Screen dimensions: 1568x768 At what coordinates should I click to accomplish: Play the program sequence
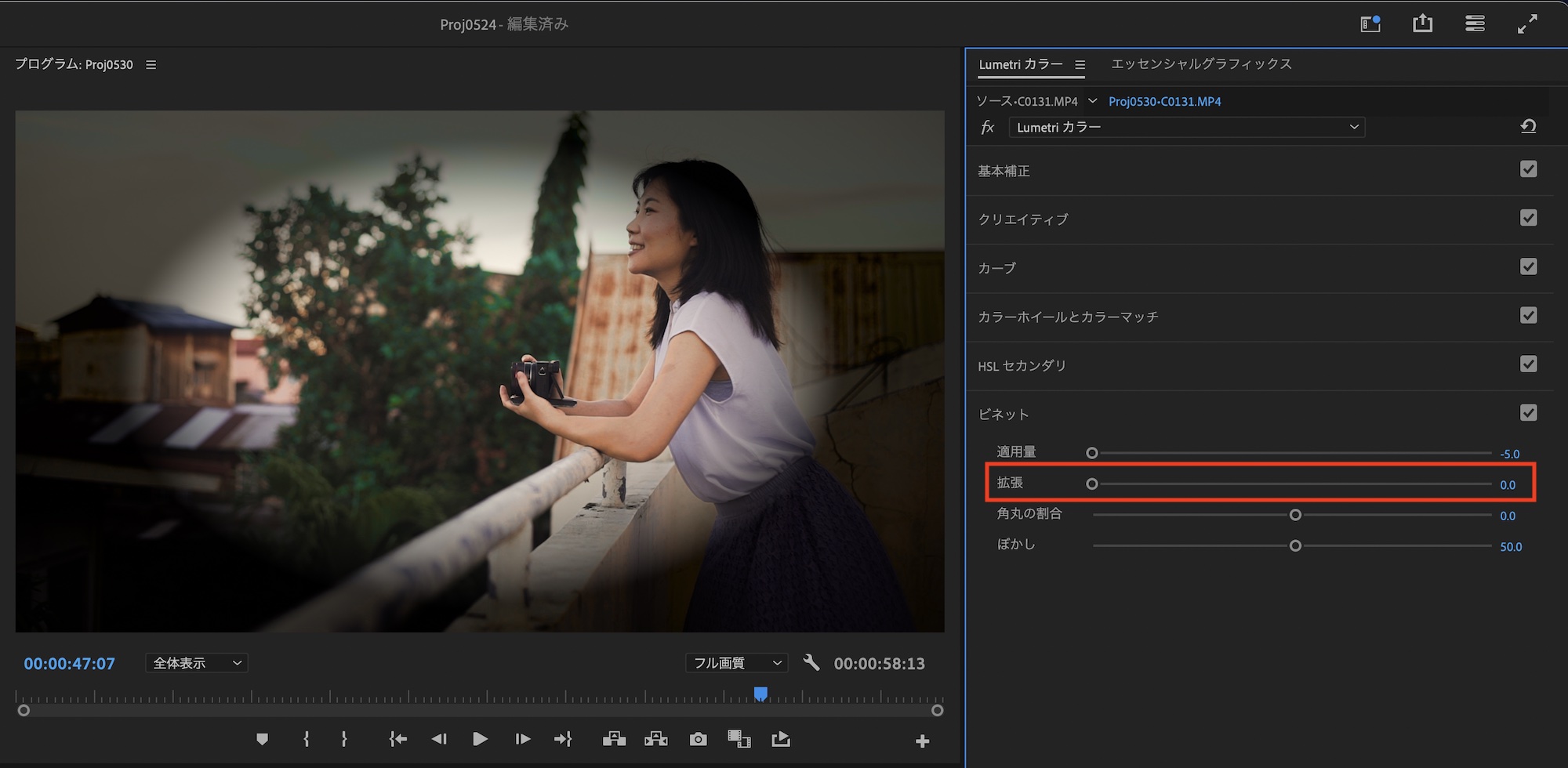tap(481, 739)
